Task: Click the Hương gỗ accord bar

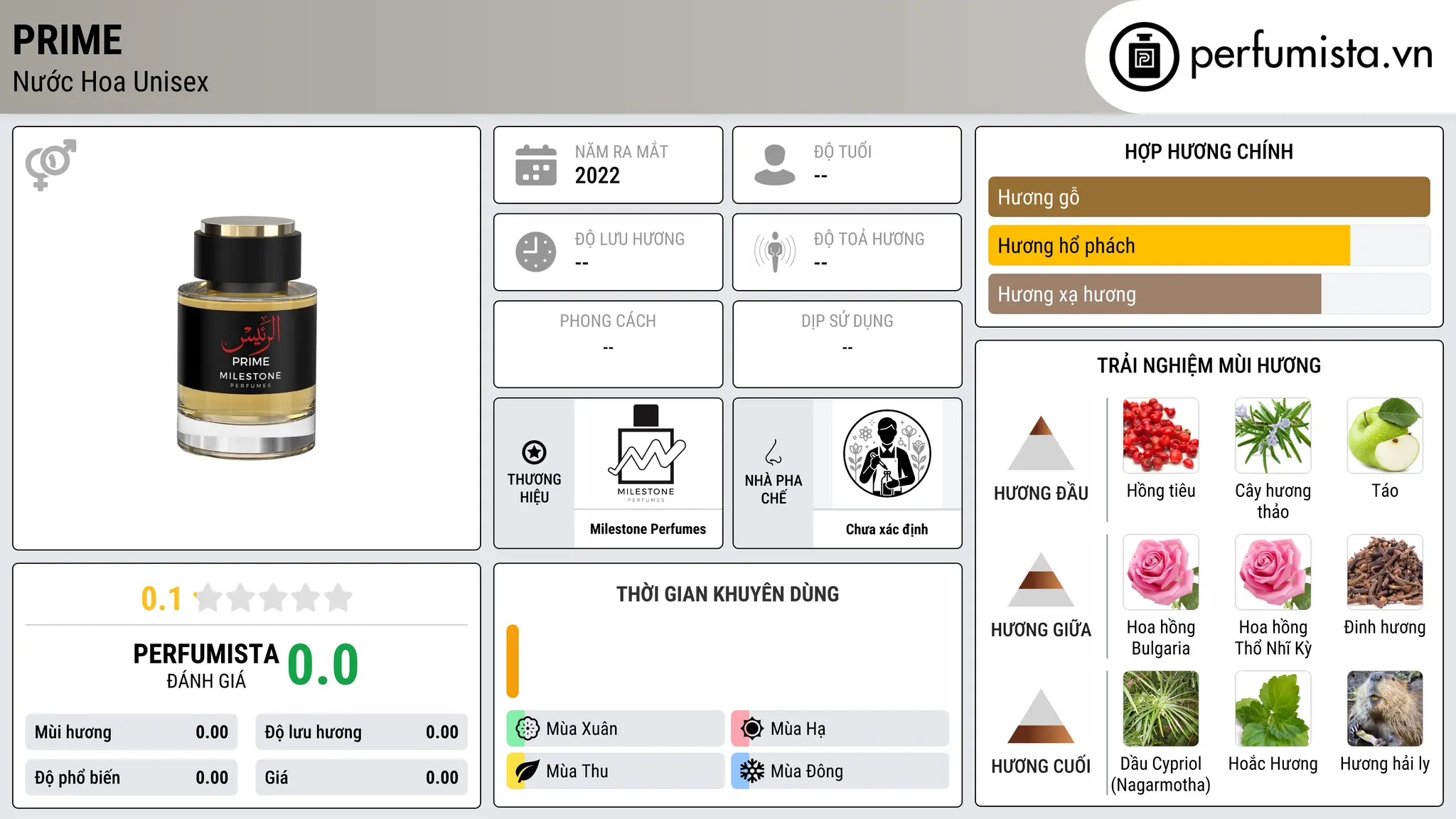Action: [x=1209, y=197]
